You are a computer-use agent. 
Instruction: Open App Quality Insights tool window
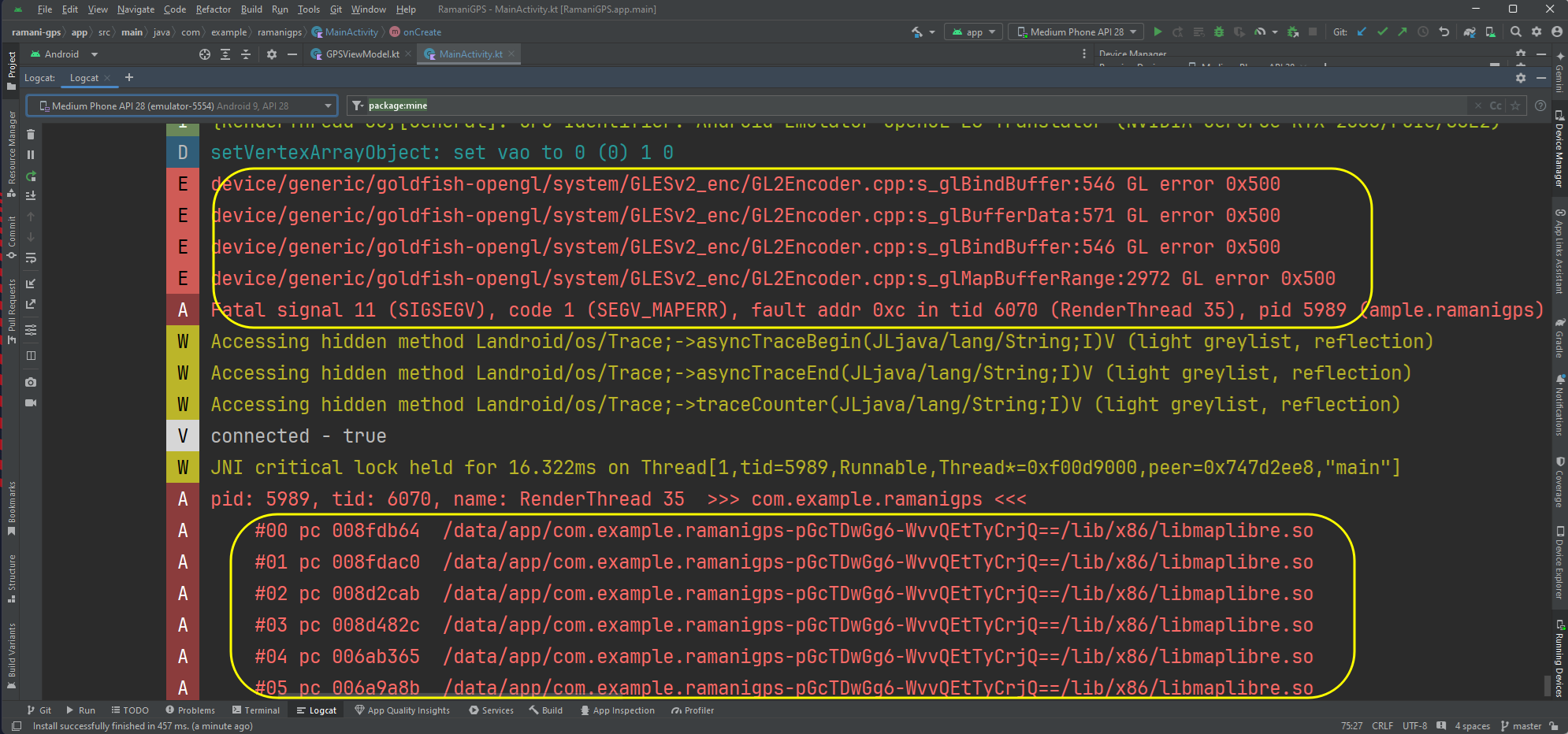[402, 710]
